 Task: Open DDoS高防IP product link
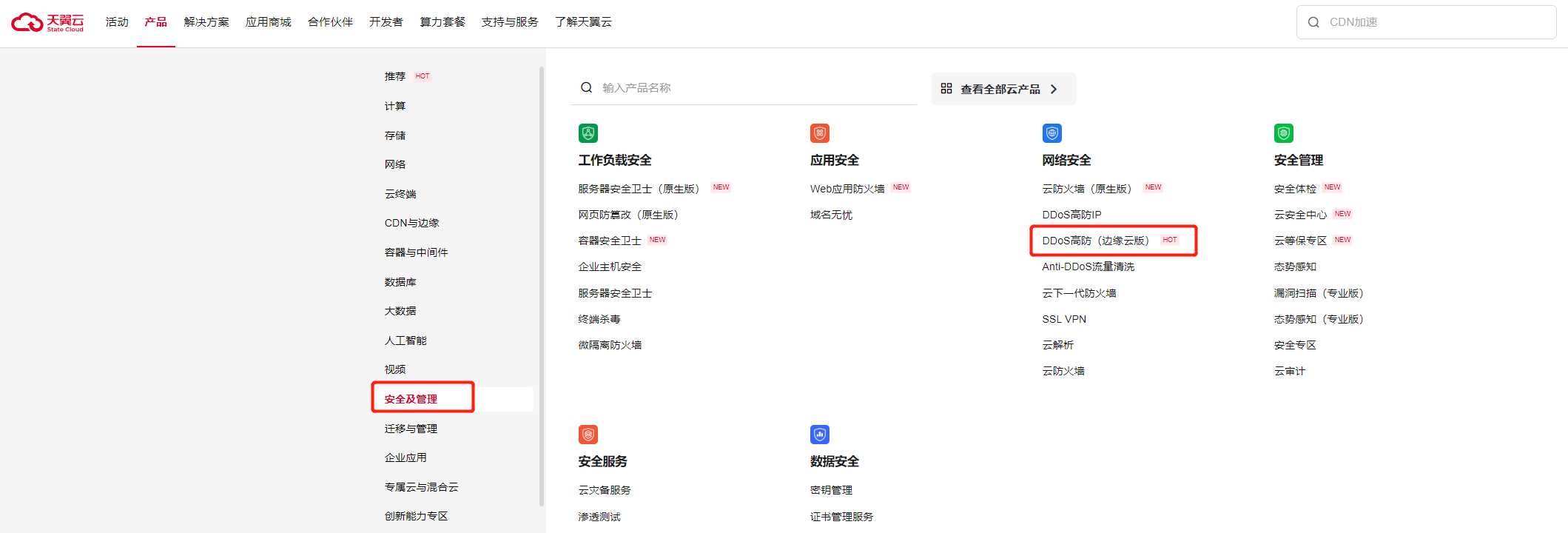click(x=1071, y=215)
